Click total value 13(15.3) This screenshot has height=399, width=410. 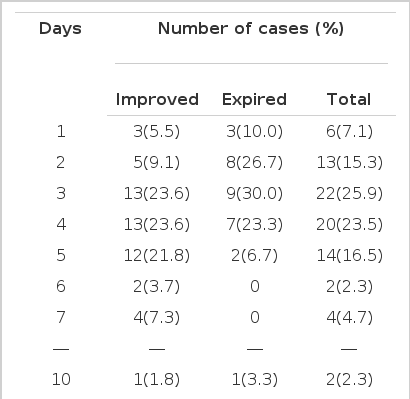349,162
